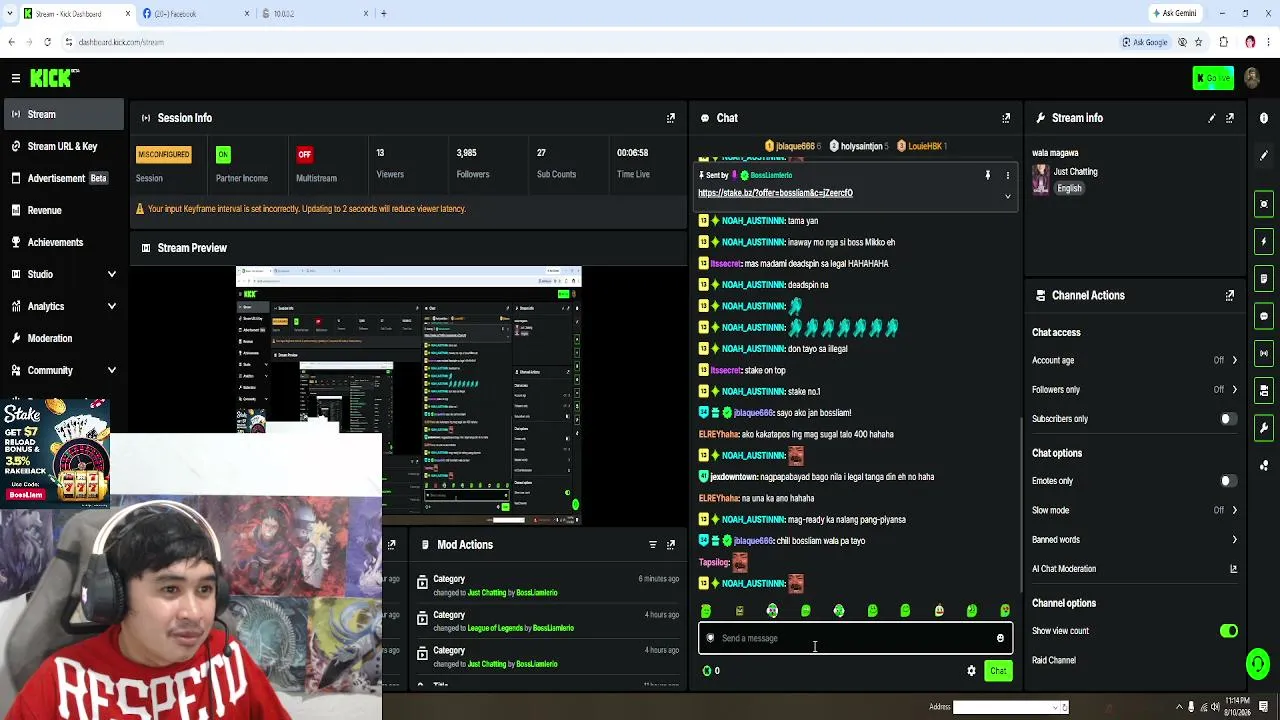Click the Multistream OFF badge
Image resolution: width=1280 pixels, height=720 pixels.
(x=304, y=154)
